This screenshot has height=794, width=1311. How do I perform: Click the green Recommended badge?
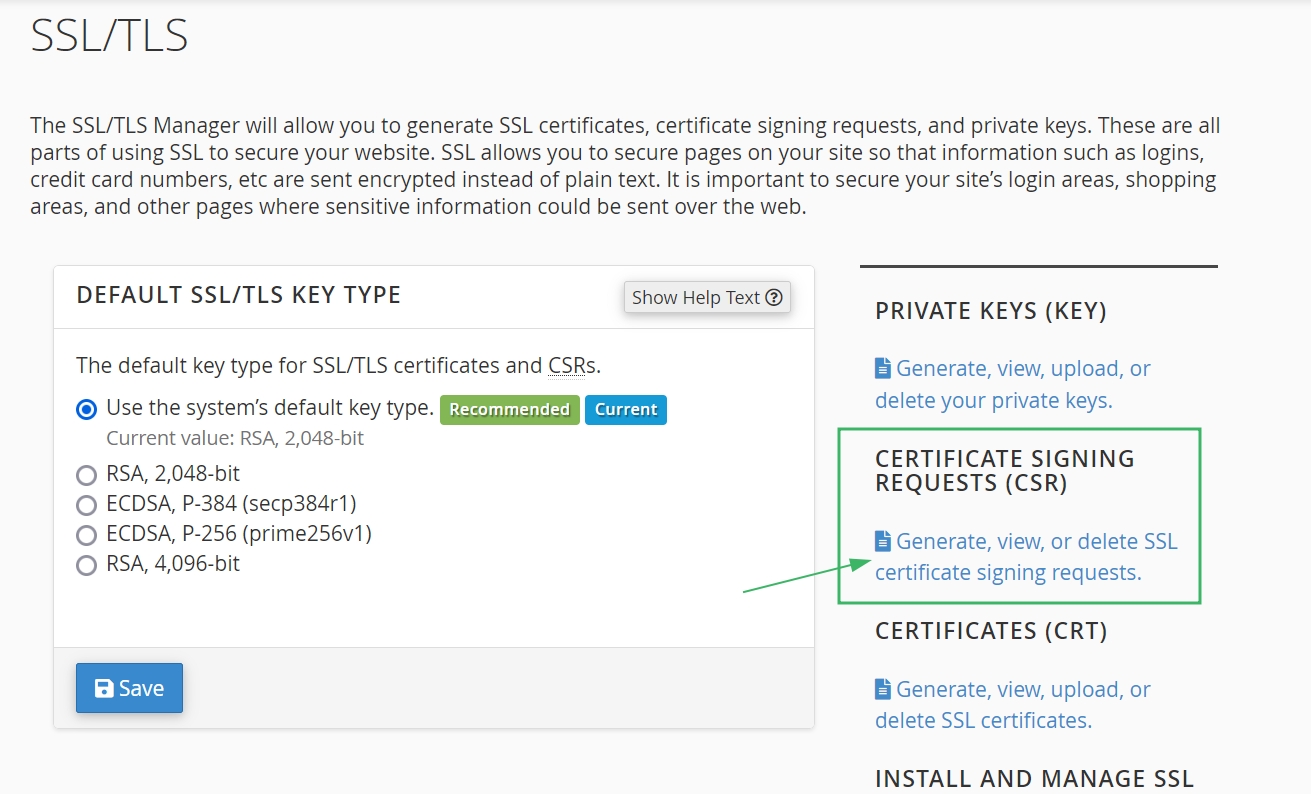(509, 410)
